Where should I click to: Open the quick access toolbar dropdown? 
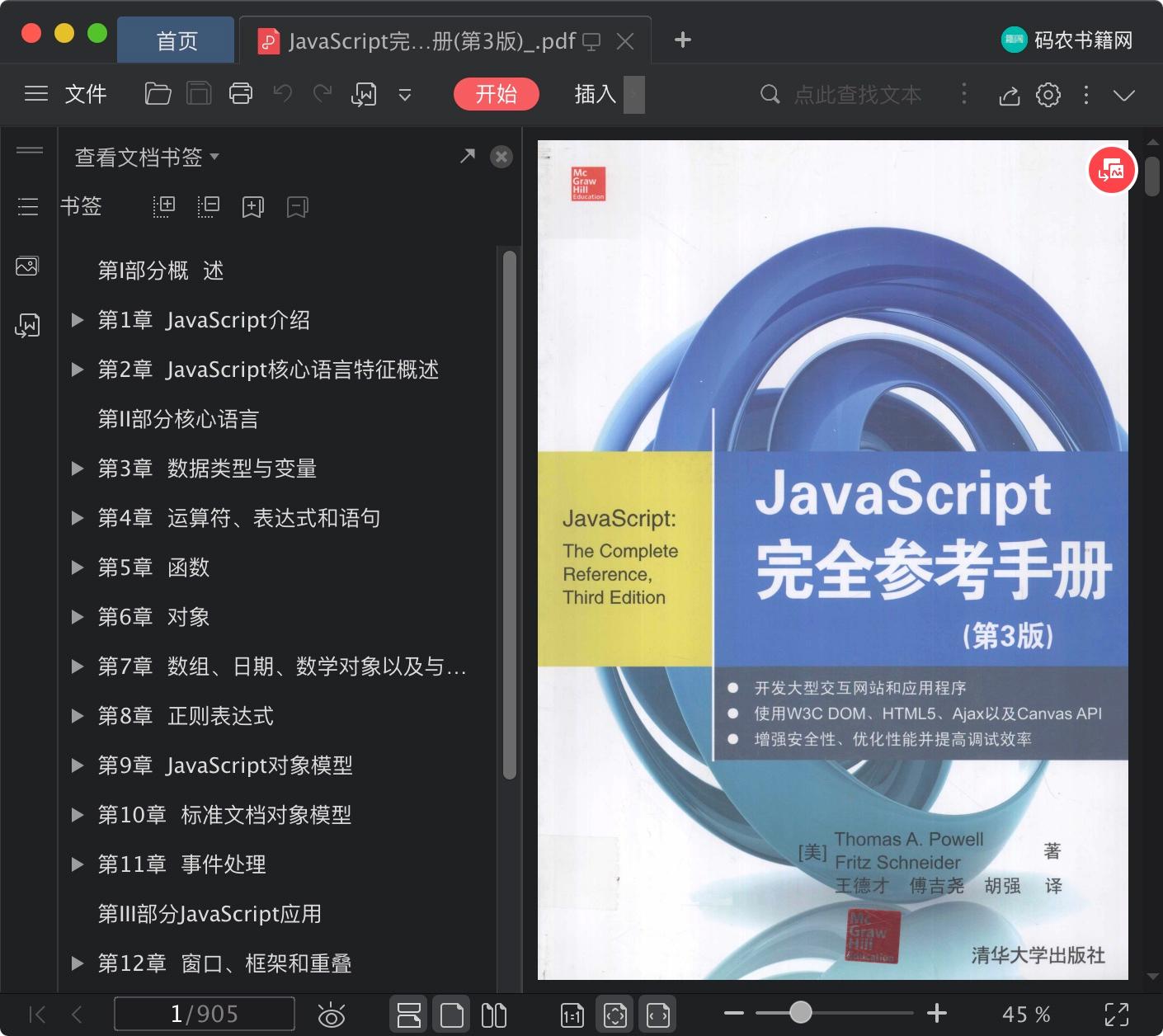[x=405, y=95]
